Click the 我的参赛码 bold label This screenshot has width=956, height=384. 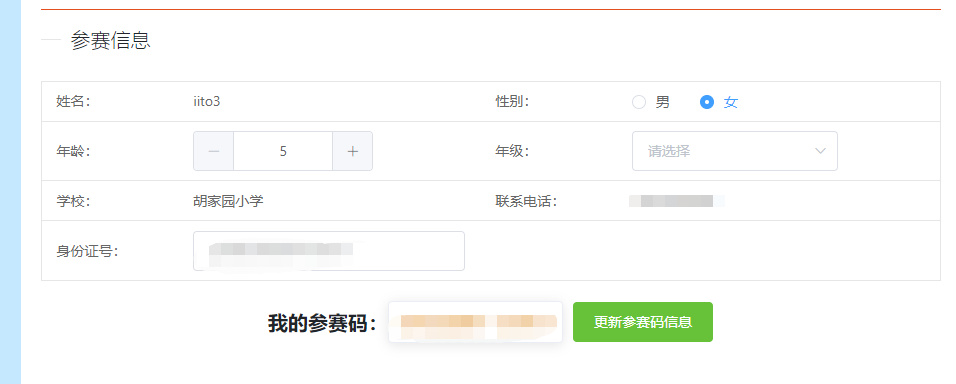tap(323, 323)
